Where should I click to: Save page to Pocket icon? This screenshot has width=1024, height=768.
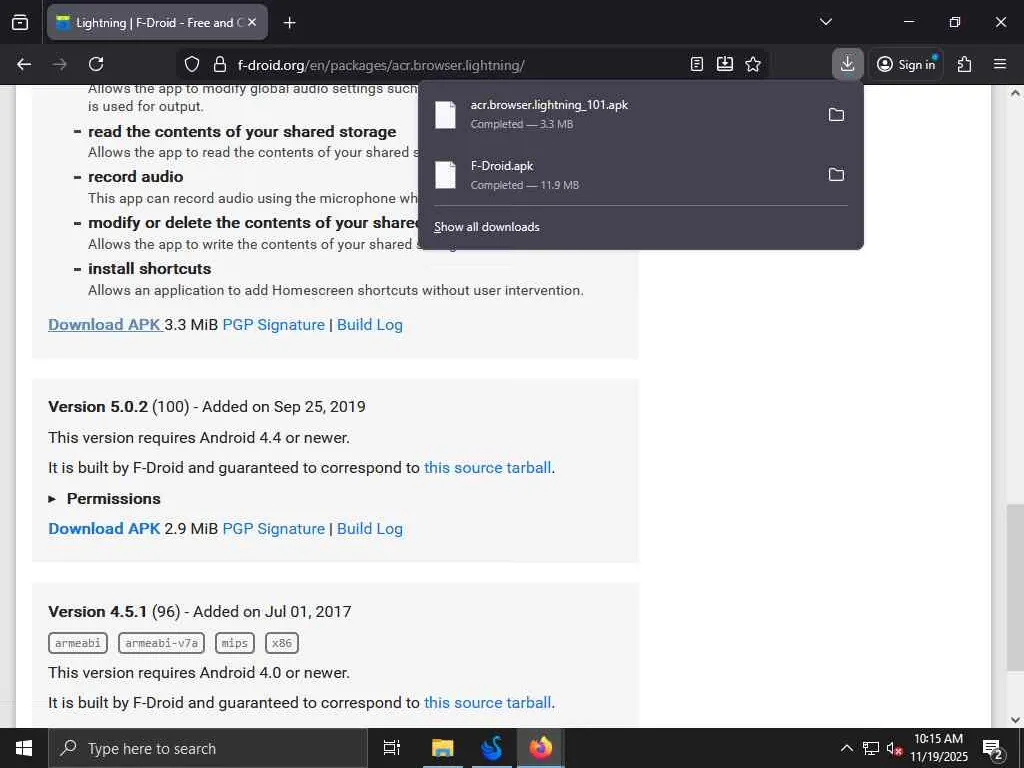[725, 64]
